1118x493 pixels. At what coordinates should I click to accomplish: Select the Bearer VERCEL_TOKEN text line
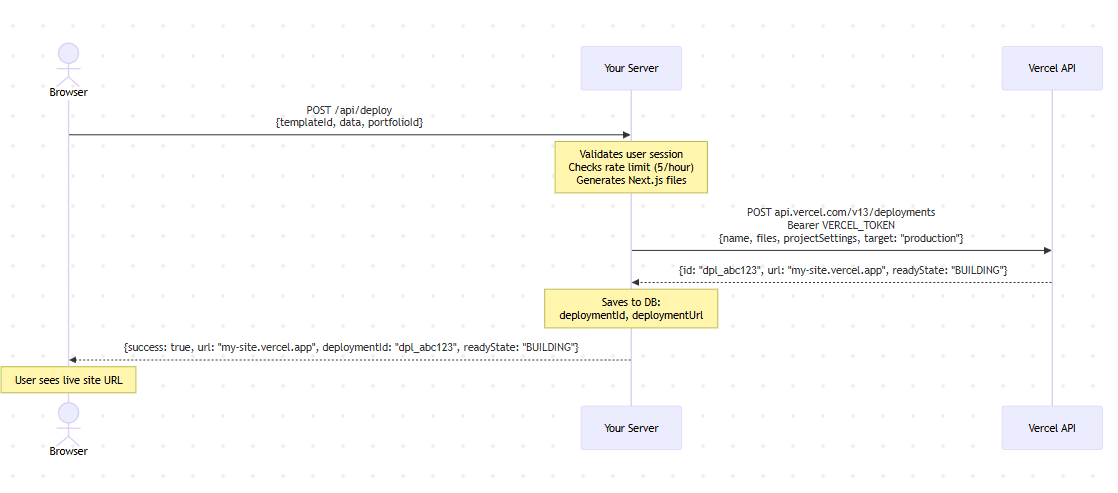coord(841,225)
